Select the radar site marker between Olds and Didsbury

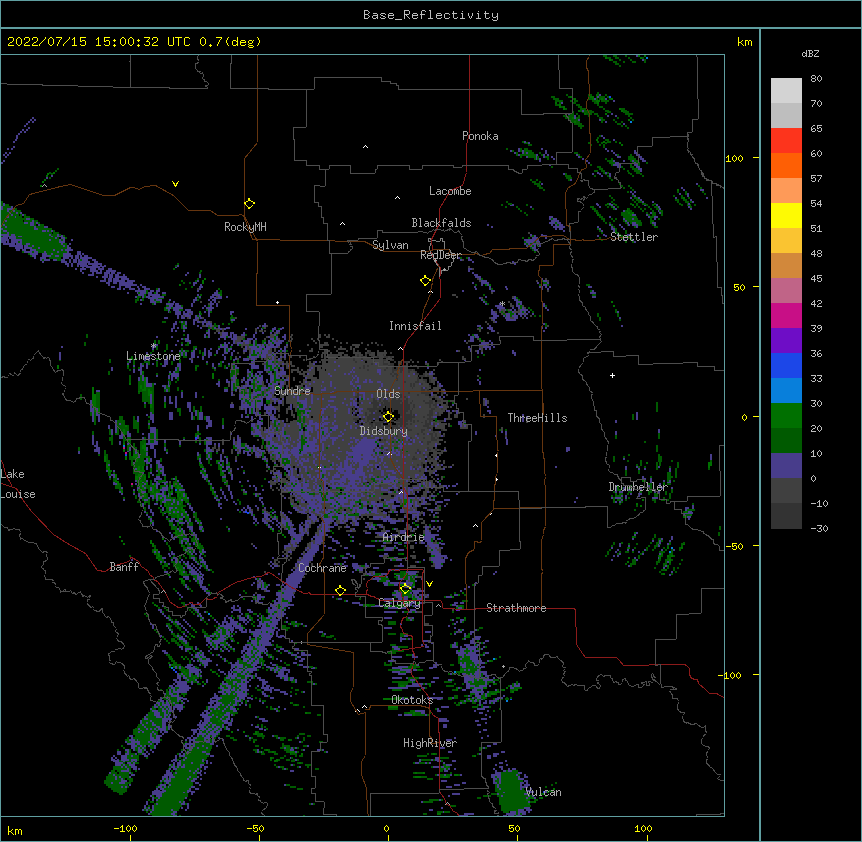coord(388,416)
